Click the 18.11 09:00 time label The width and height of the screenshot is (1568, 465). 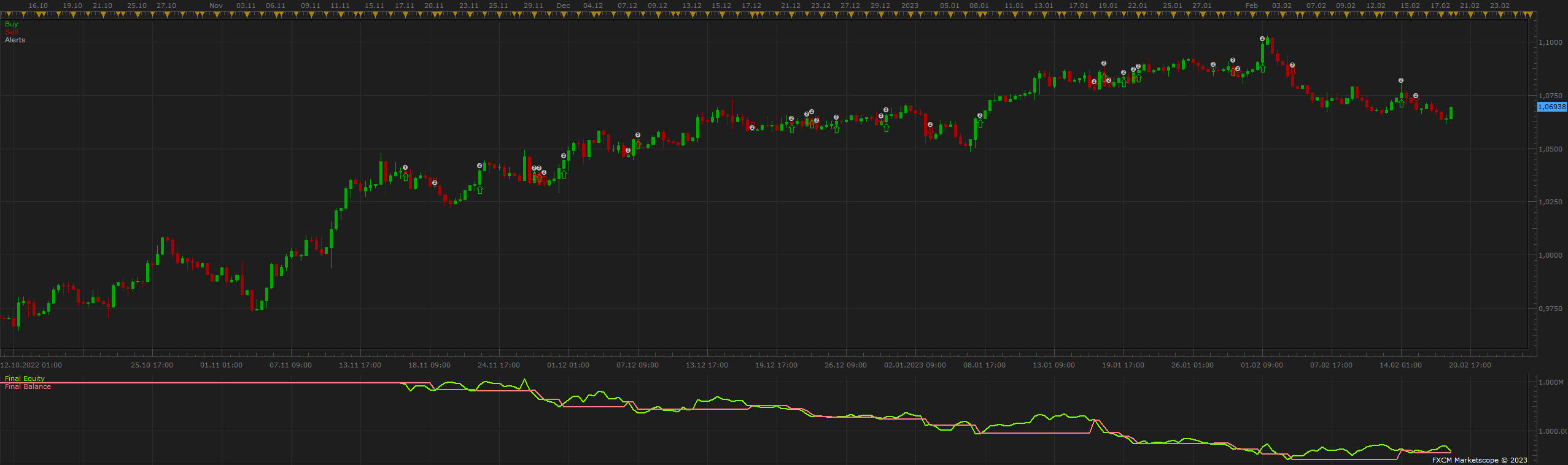(x=429, y=365)
